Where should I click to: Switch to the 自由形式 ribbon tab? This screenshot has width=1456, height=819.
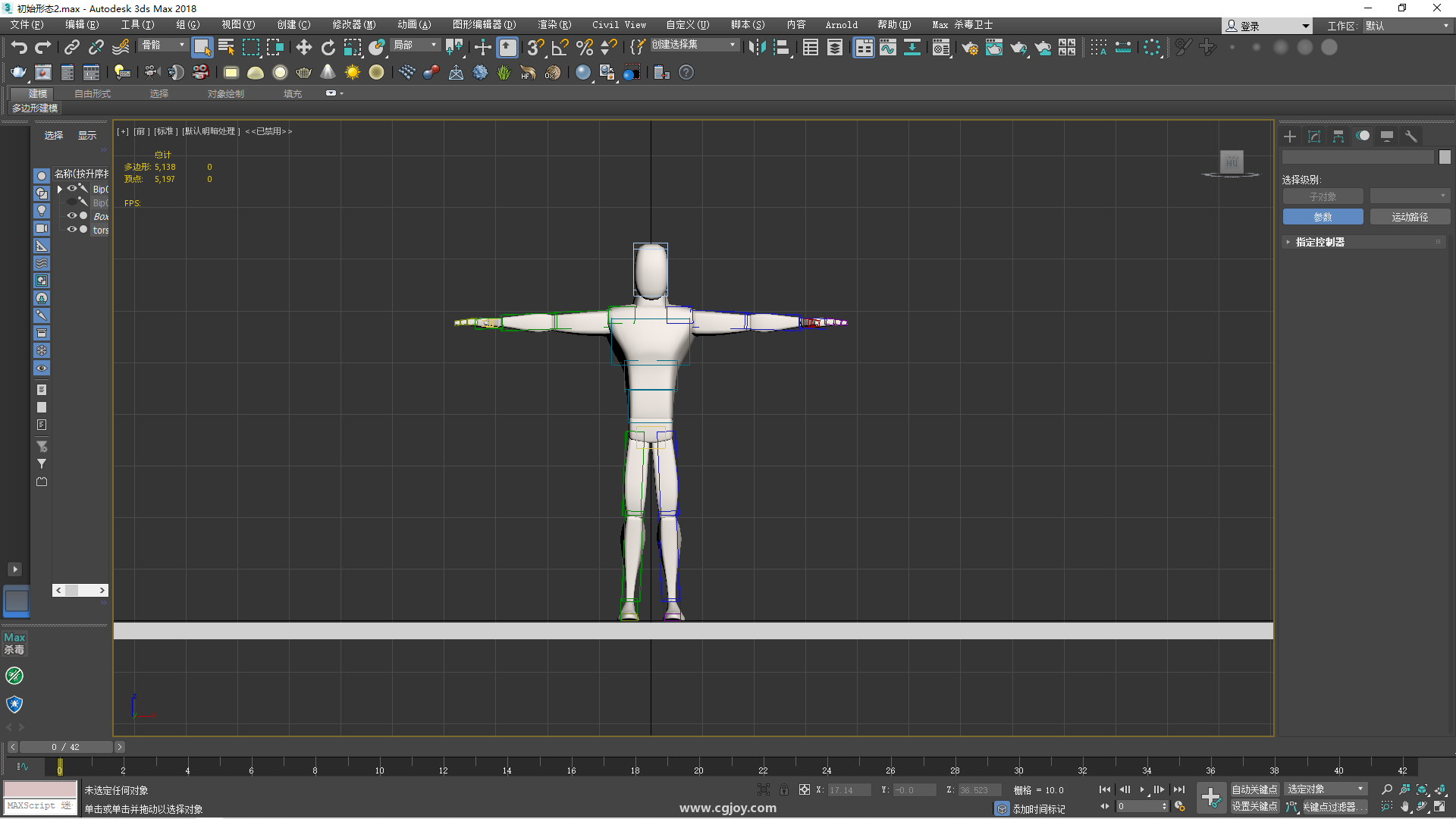tap(93, 94)
